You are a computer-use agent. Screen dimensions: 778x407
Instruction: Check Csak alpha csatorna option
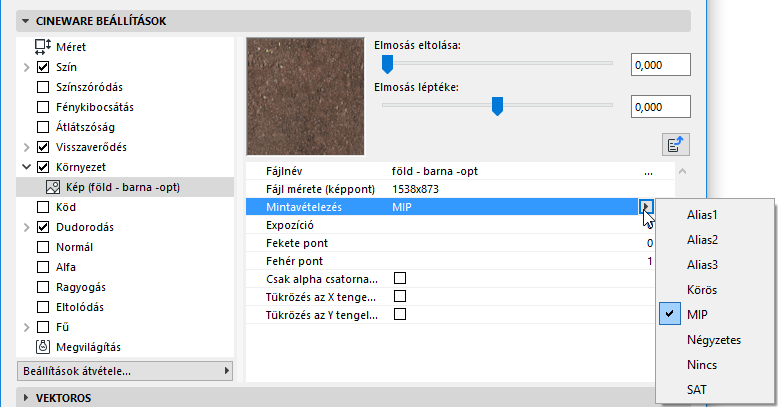pyautogui.click(x=400, y=278)
